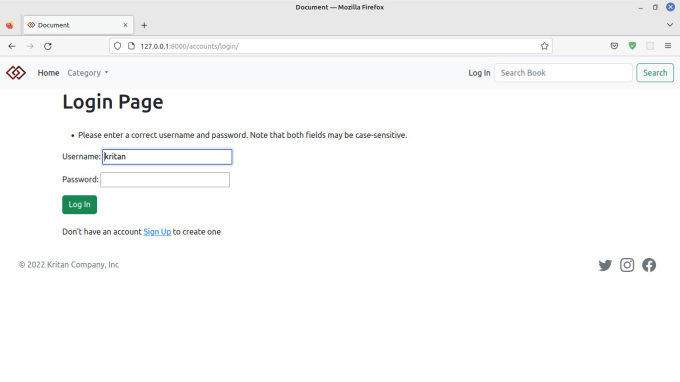Screen dimensions: 680x382
Task: List all tabs chevron button
Action: point(670,25)
